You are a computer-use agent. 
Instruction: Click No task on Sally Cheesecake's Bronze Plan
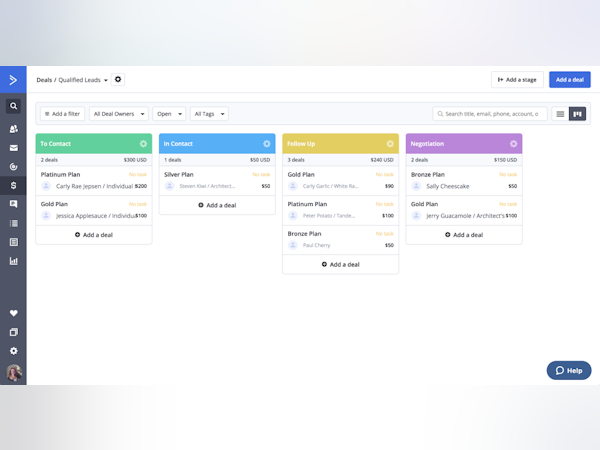[x=508, y=174]
